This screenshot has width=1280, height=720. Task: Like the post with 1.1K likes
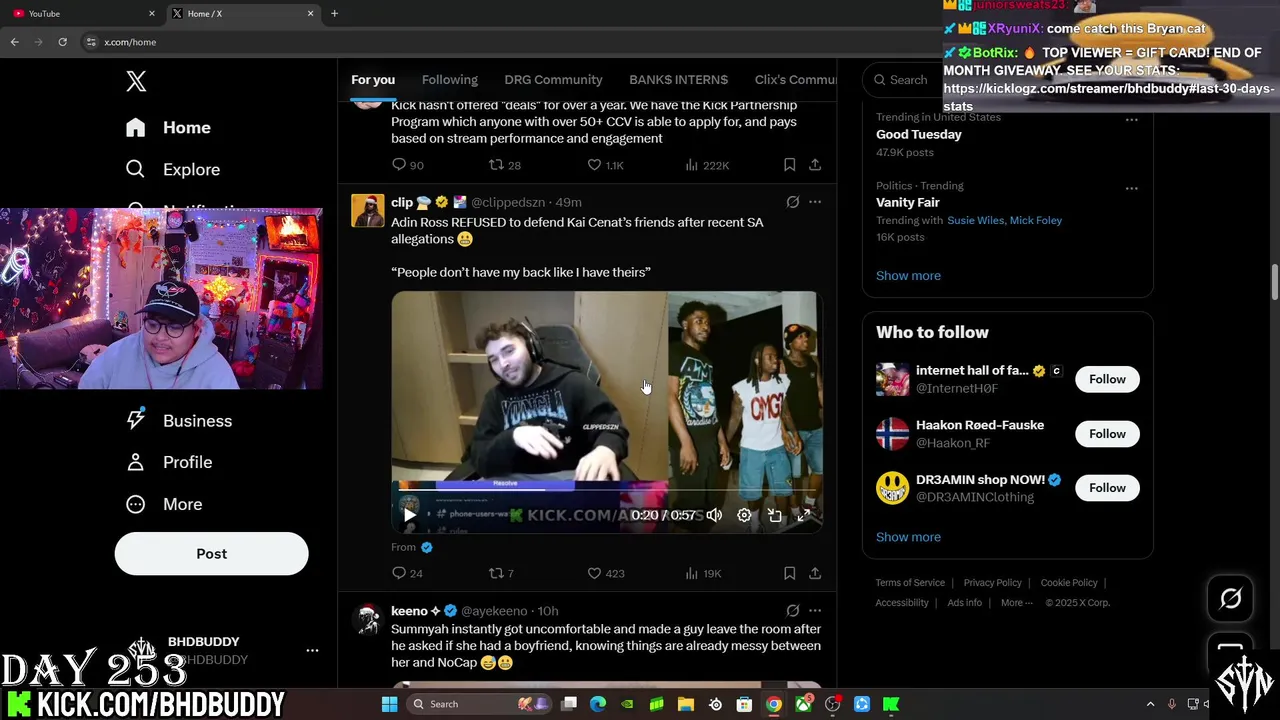tap(604, 165)
